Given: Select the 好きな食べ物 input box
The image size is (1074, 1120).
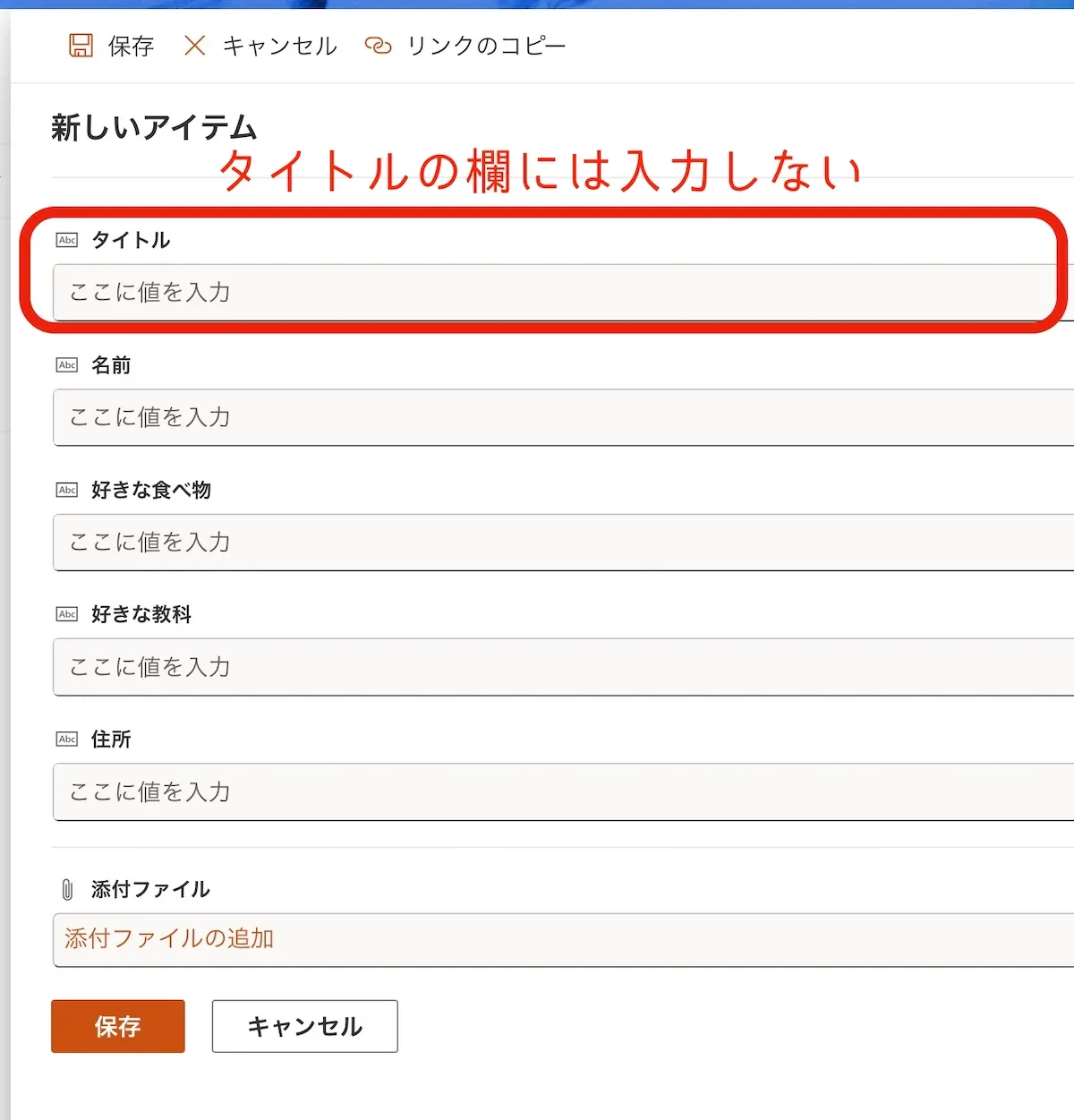Looking at the screenshot, I should (555, 543).
